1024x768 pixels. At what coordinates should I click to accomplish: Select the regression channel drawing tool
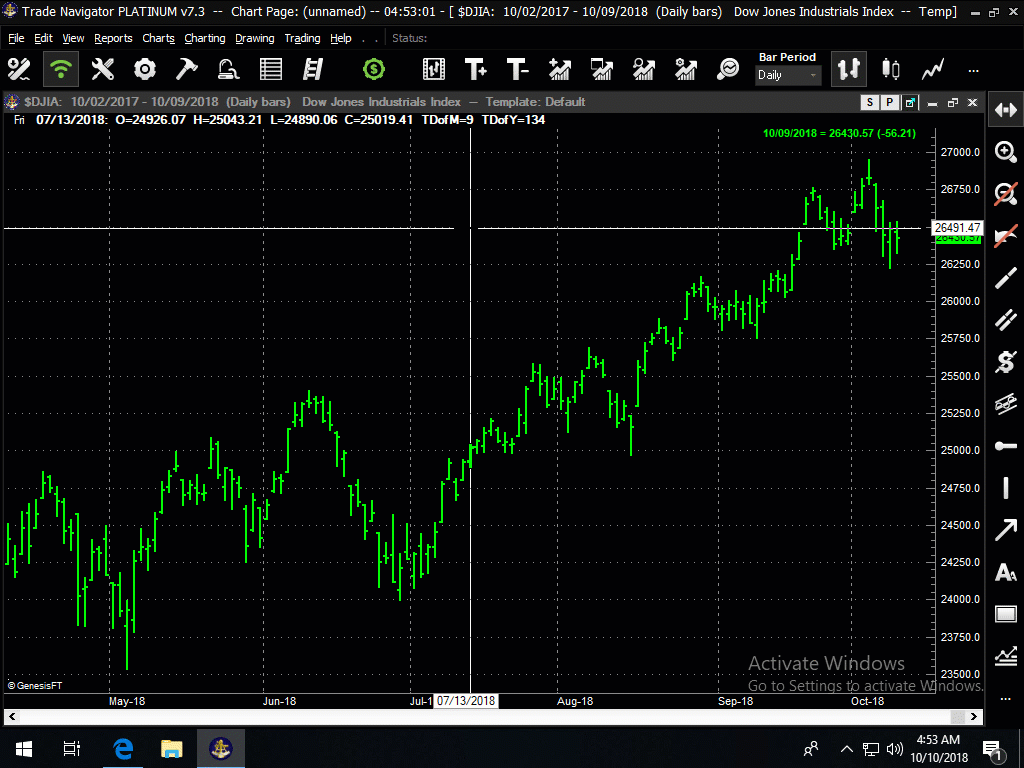click(x=1006, y=404)
